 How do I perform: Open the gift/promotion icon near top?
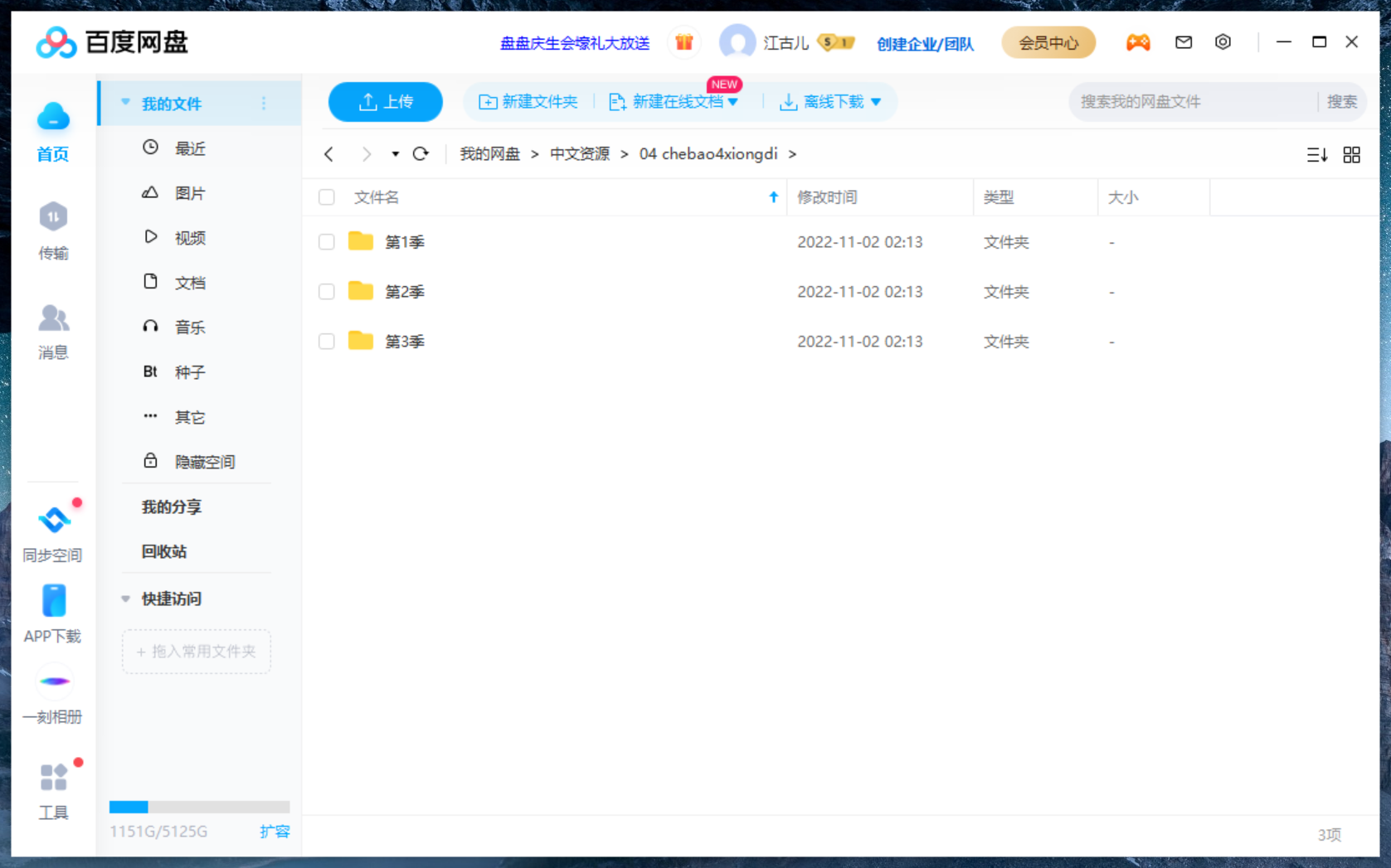(683, 42)
